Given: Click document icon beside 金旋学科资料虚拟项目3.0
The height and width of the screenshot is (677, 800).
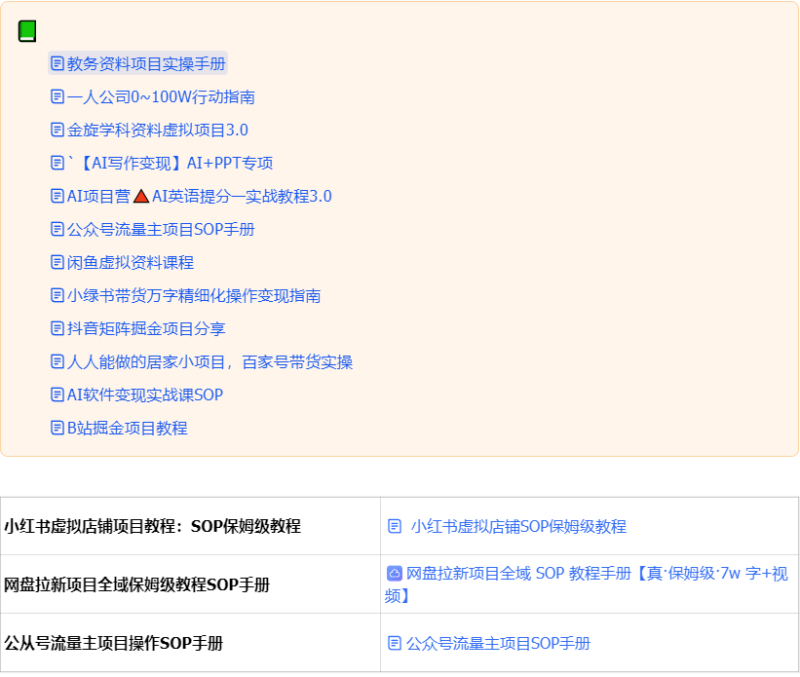Looking at the screenshot, I should click(x=57, y=130).
